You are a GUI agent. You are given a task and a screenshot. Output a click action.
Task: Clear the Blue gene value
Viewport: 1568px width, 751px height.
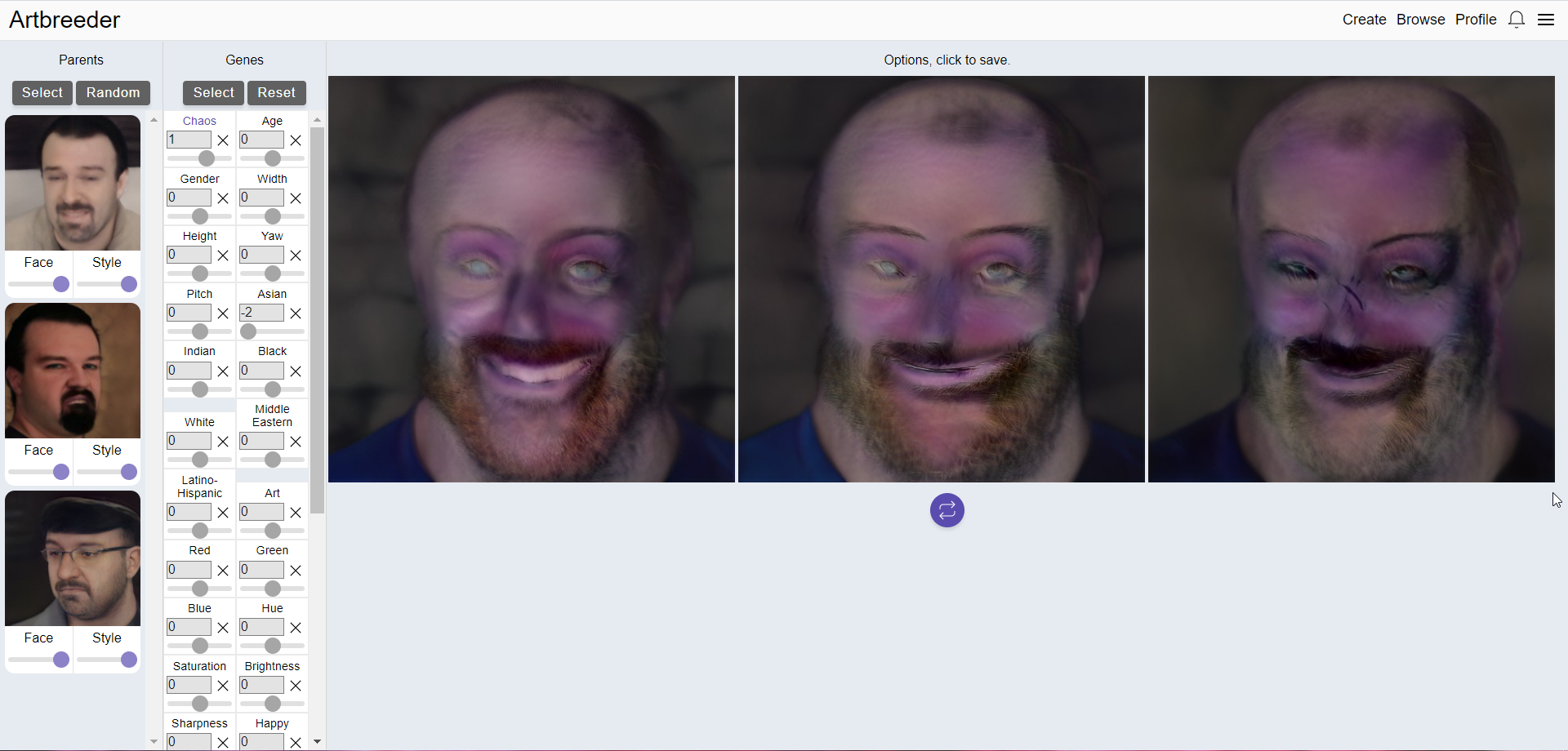click(223, 628)
